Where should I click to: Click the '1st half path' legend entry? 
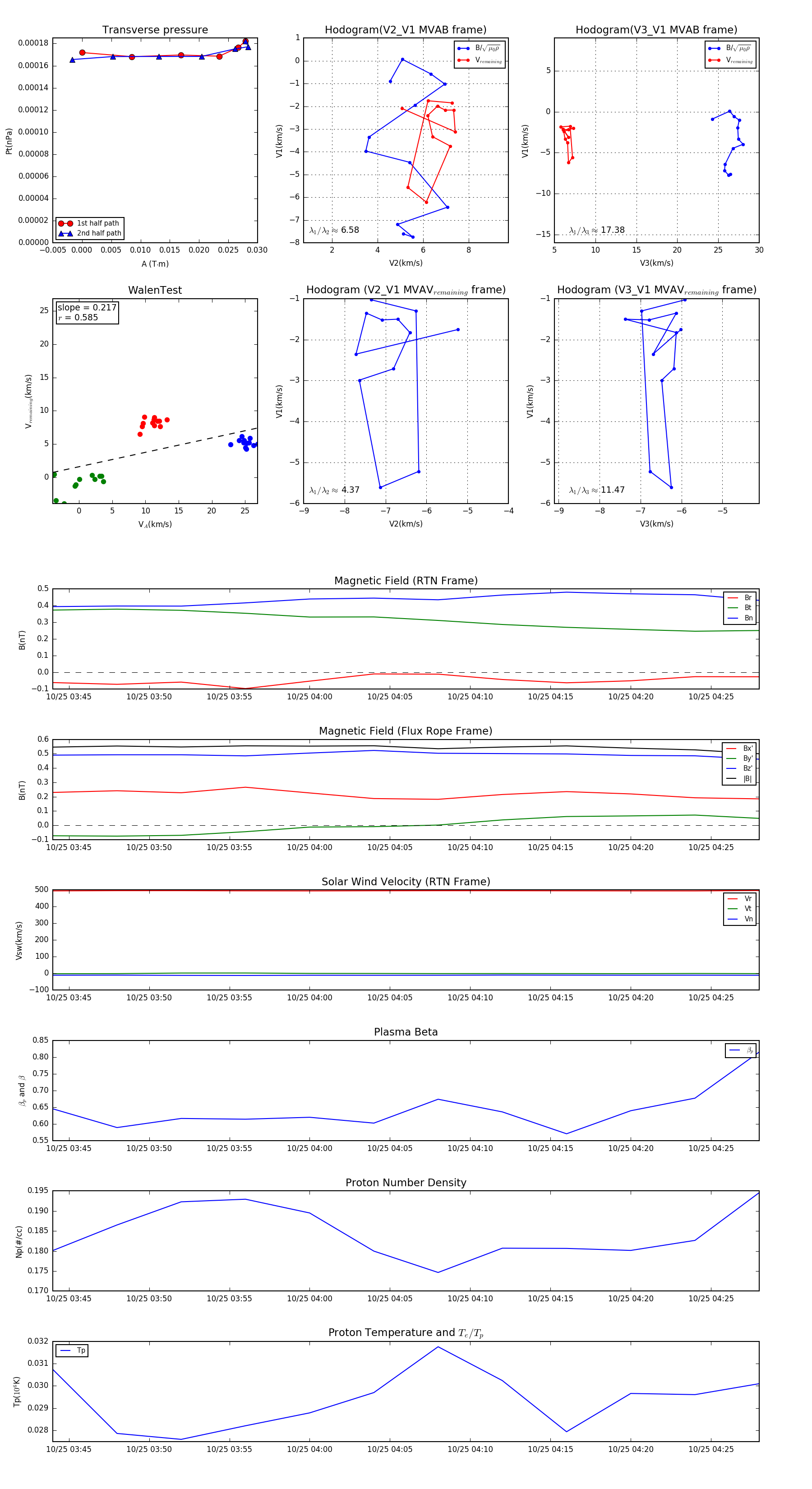(90, 223)
